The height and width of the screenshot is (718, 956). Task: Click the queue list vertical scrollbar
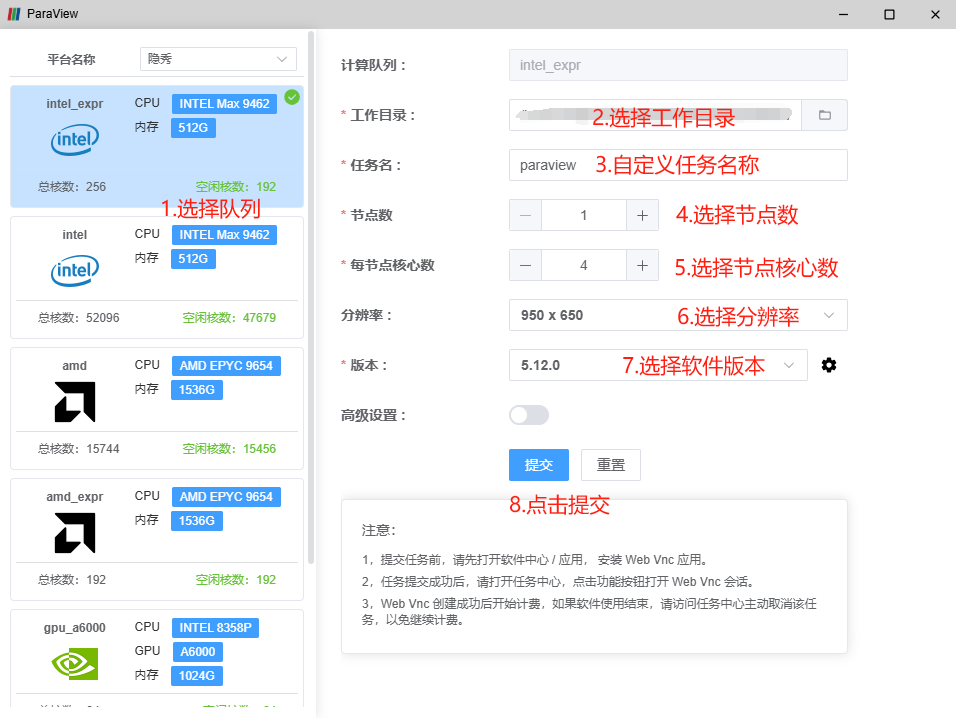coord(311,299)
